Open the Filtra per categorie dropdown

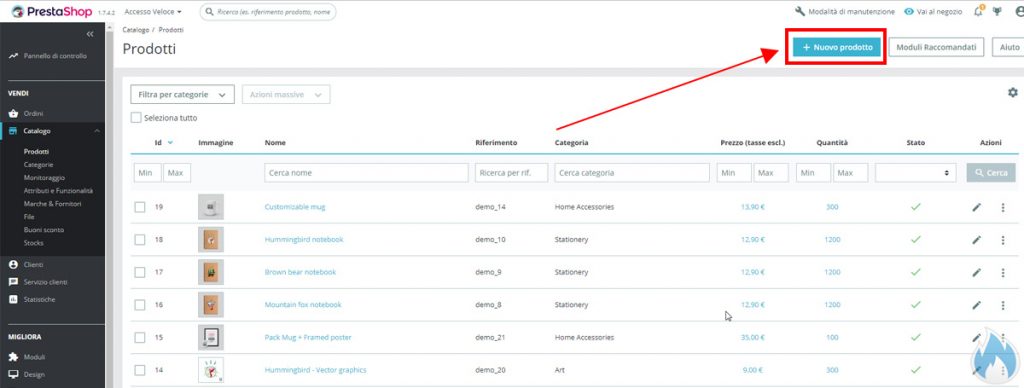(x=182, y=95)
